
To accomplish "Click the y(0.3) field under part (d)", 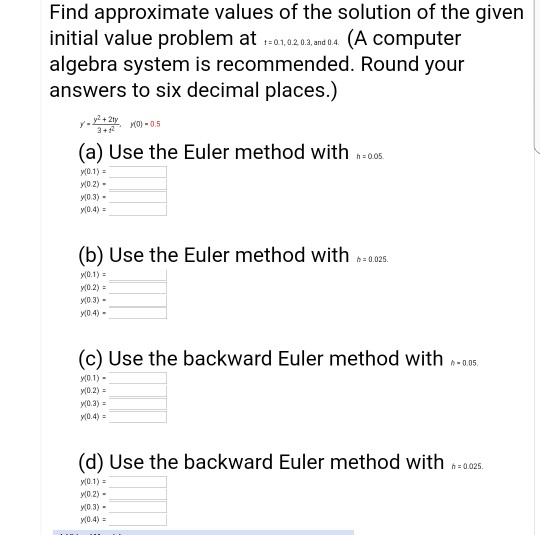I will click(138, 507).
